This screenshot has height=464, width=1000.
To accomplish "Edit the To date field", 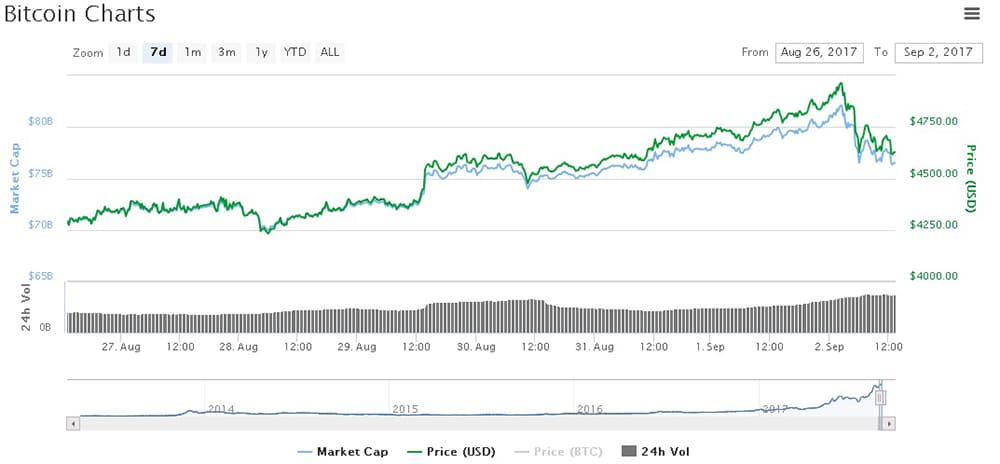I will tap(937, 52).
